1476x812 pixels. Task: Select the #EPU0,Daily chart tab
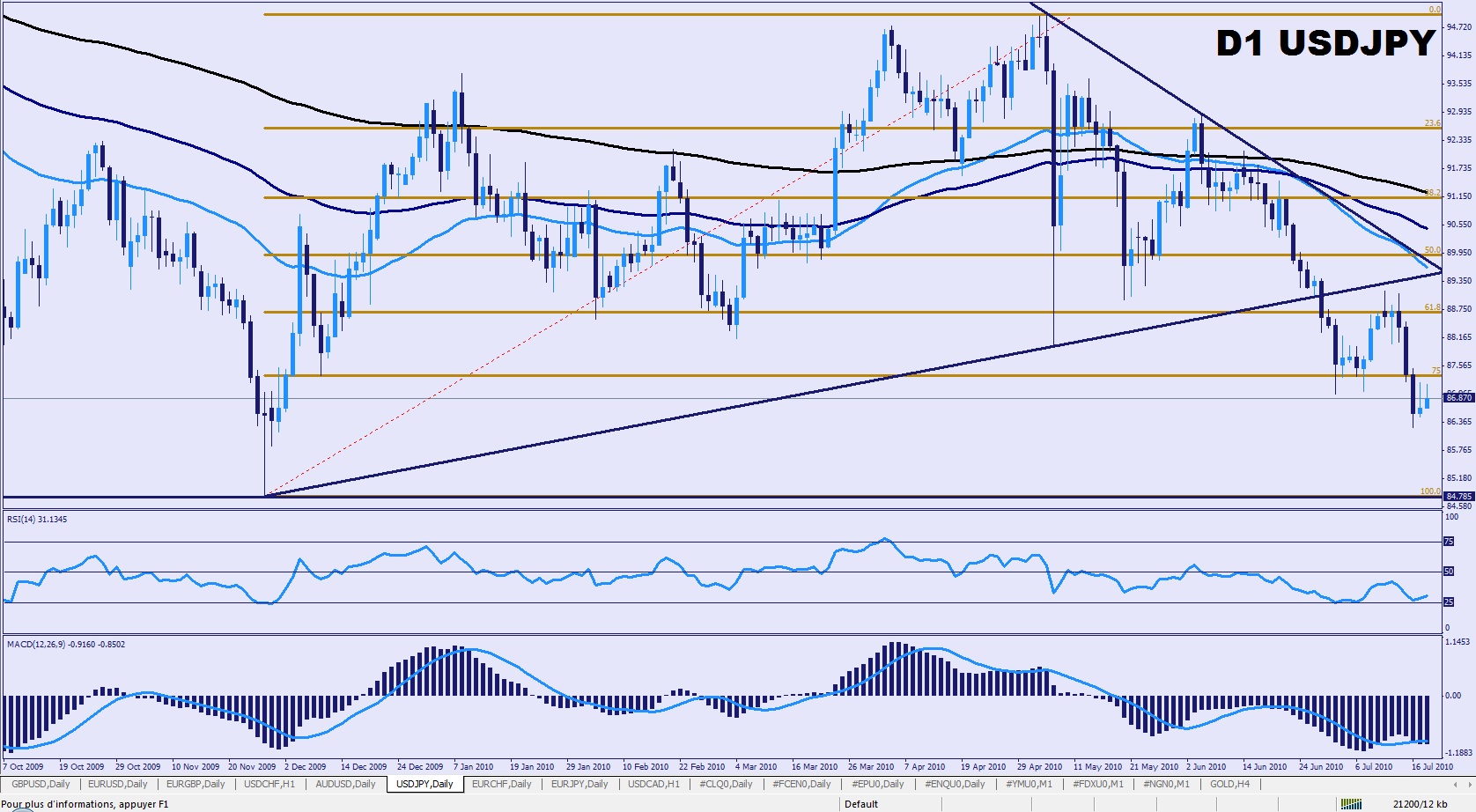pyautogui.click(x=878, y=784)
